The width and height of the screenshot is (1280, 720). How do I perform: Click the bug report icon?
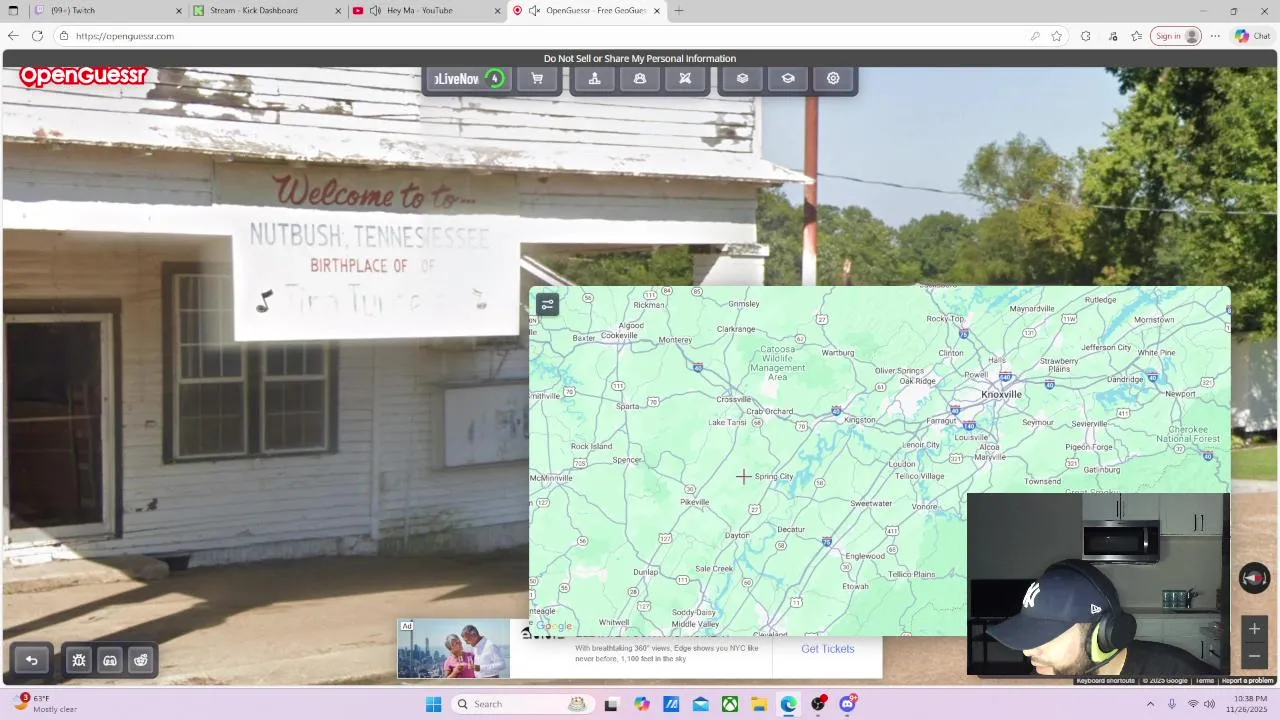(79, 660)
